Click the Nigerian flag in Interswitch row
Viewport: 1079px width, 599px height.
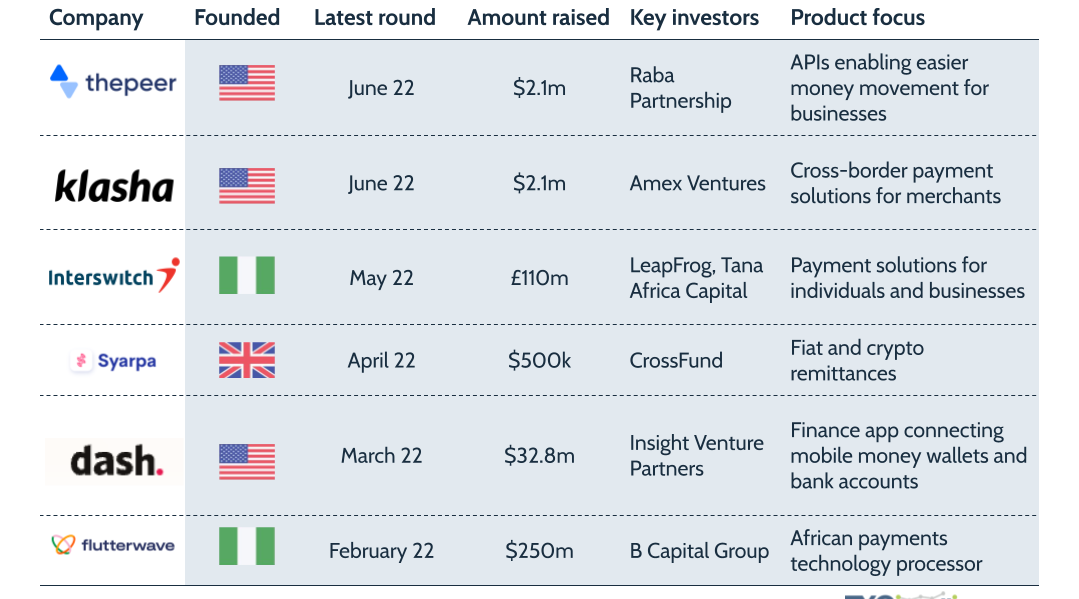click(x=247, y=275)
